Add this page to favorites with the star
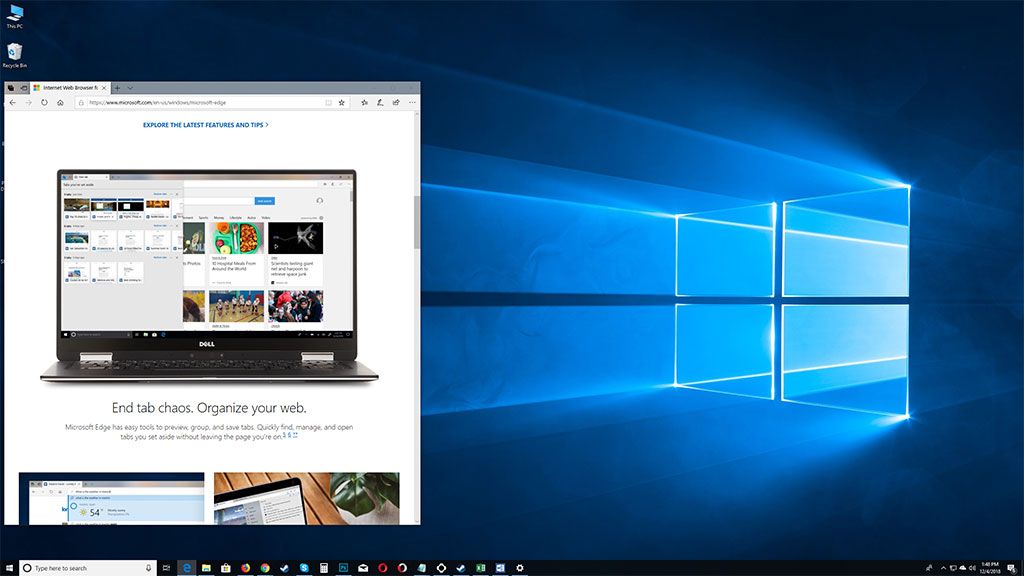The height and width of the screenshot is (576, 1024). click(341, 102)
